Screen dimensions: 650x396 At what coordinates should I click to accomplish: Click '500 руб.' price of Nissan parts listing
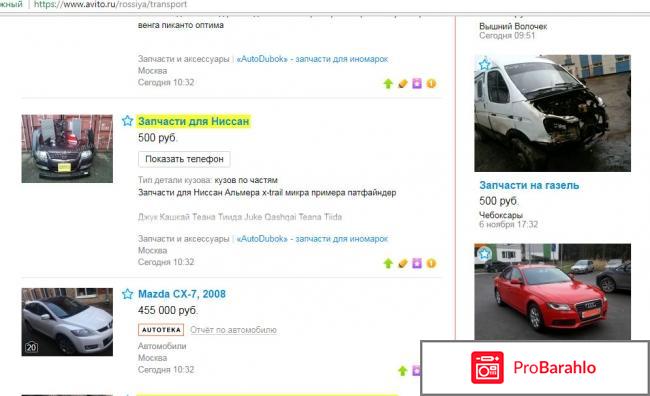coord(157,137)
